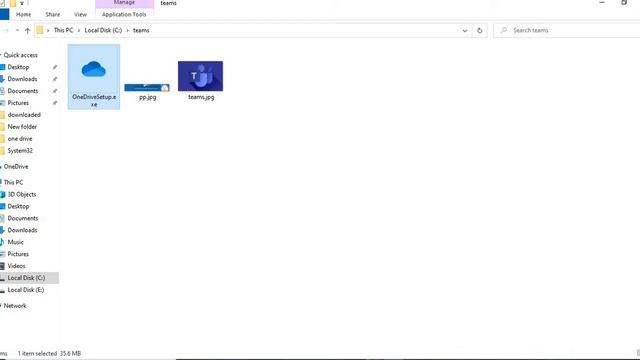Click the address bar folder icon
The width and height of the screenshot is (640, 360).
[x=40, y=30]
